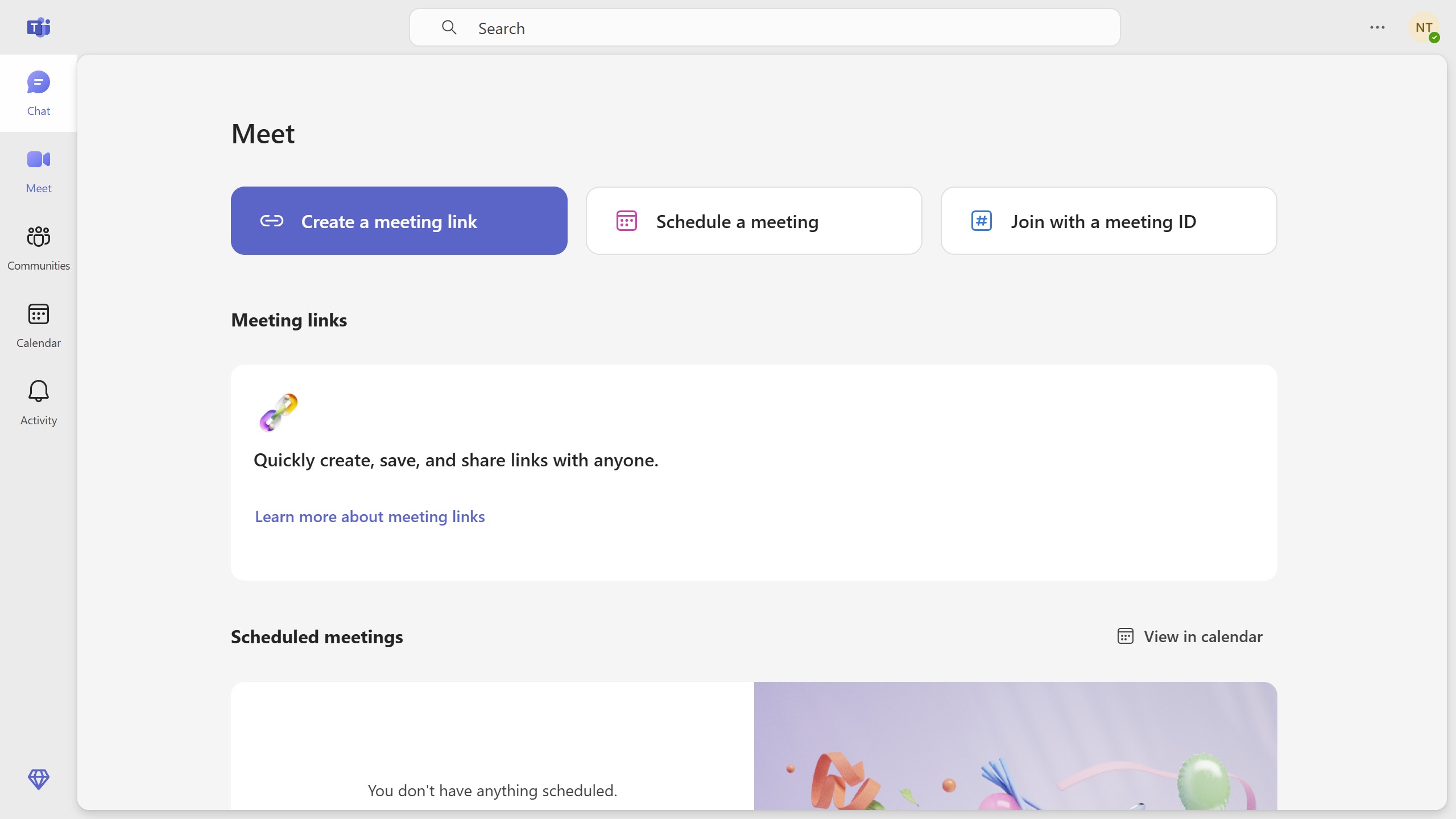Click View in calendar
This screenshot has height=819, width=1456.
click(1190, 636)
